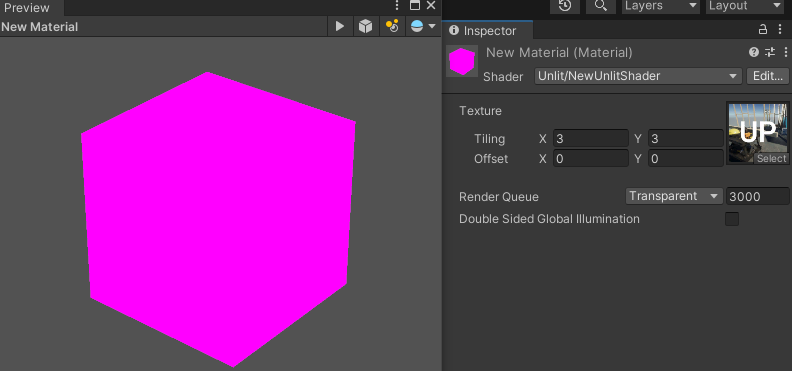Viewport: 792px width, 371px height.
Task: Open the undo history icon in the toolbar
Action: pyautogui.click(x=564, y=6)
